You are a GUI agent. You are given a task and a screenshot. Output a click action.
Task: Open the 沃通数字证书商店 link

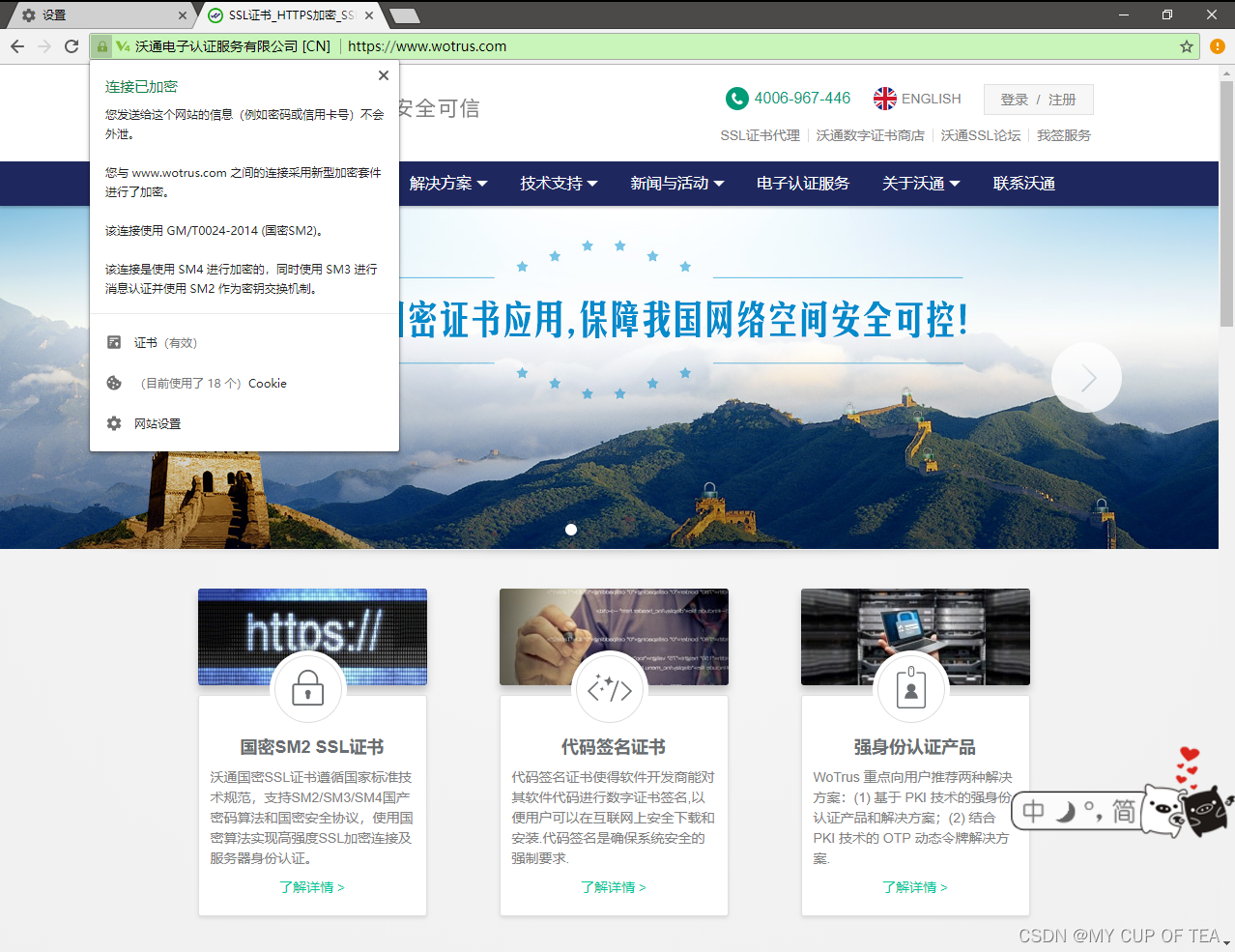[x=871, y=135]
